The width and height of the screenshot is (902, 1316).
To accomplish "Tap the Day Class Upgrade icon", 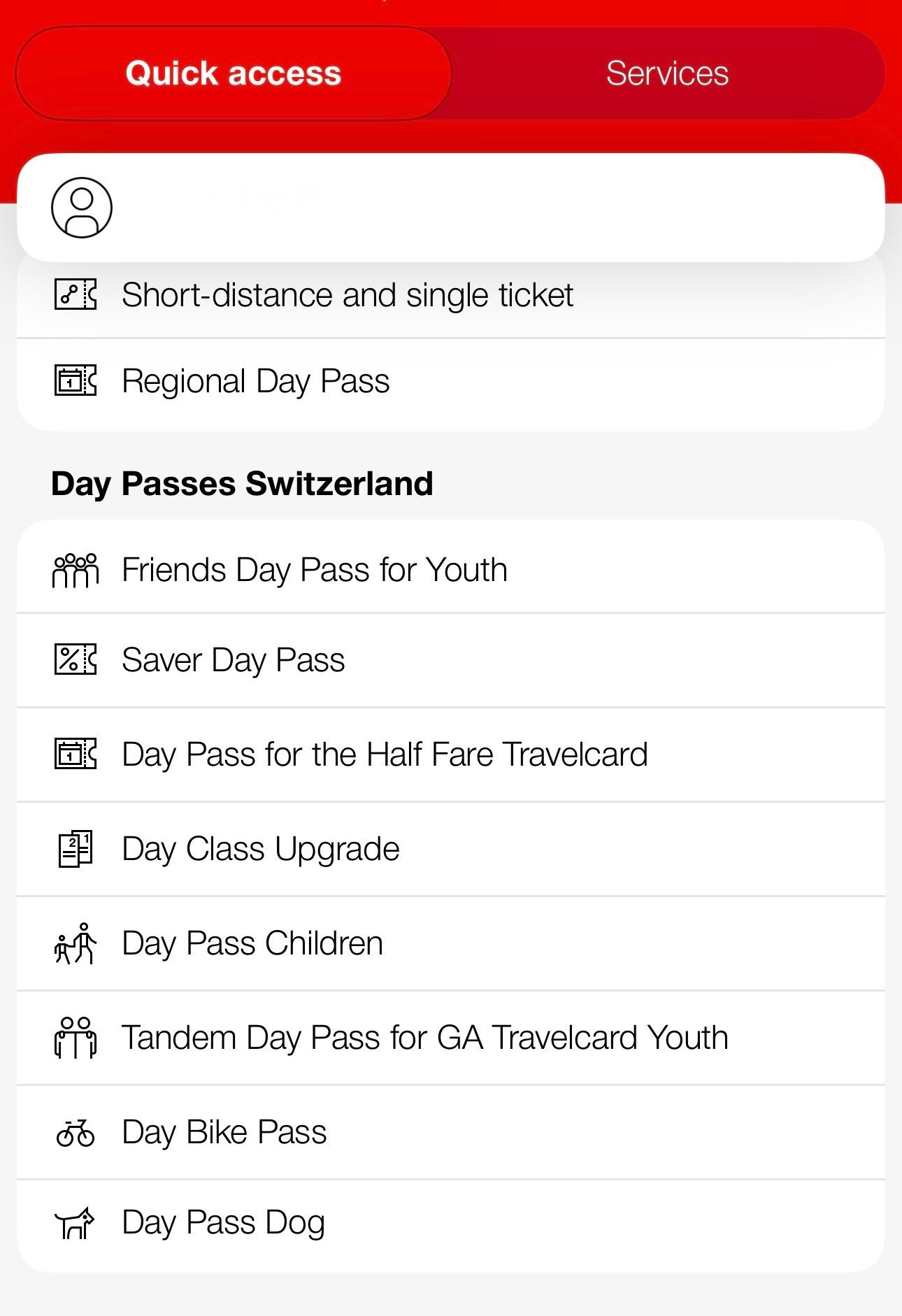I will pyautogui.click(x=76, y=849).
